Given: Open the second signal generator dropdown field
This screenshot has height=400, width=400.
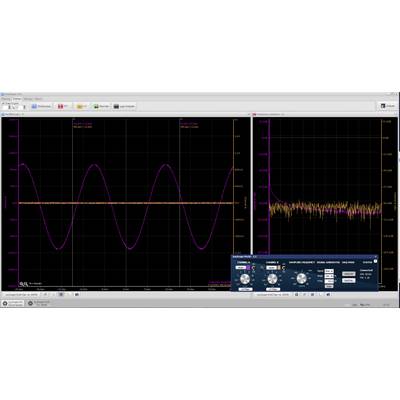Looking at the screenshot, I should point(329,276).
